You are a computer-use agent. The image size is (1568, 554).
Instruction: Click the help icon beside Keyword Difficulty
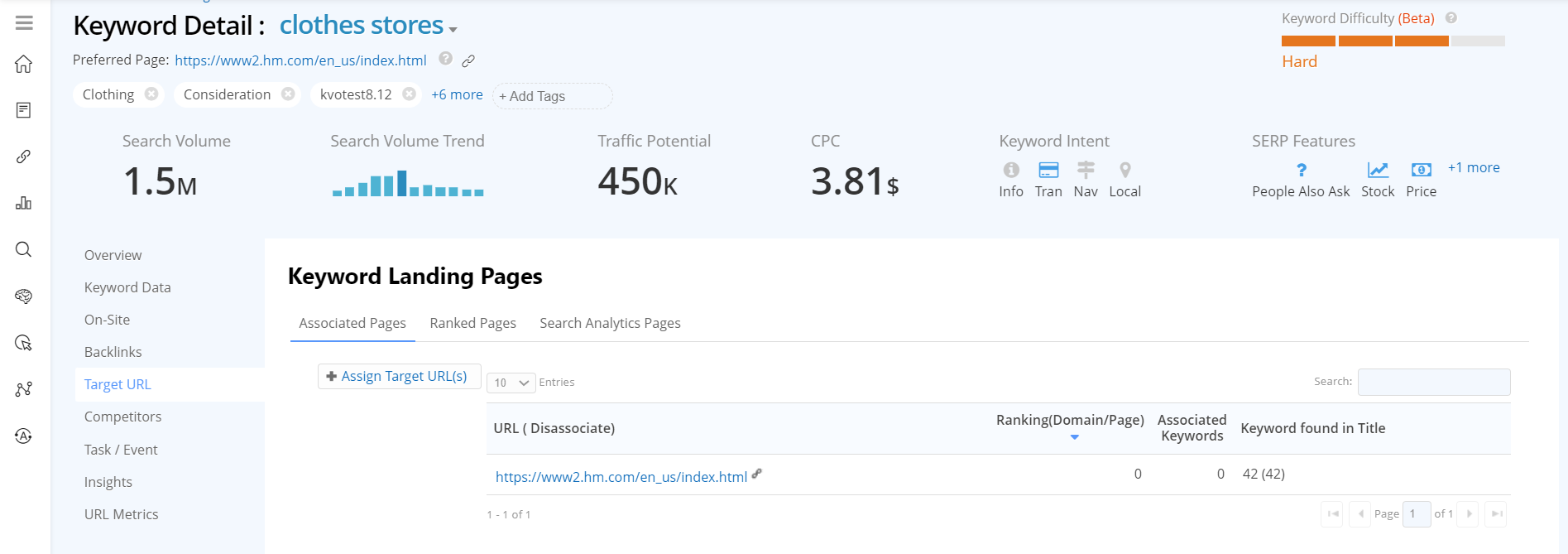[1451, 18]
